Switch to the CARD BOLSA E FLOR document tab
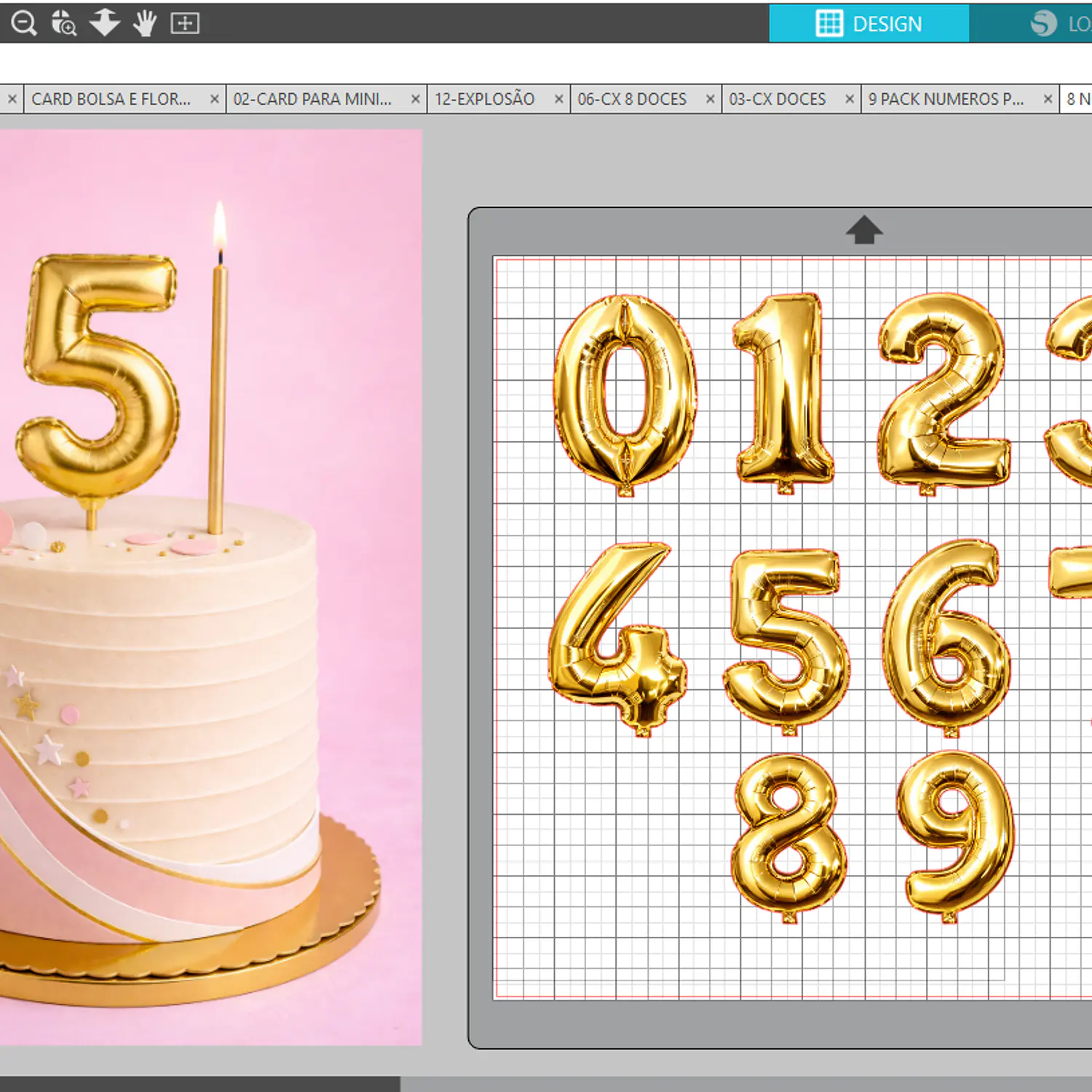 [x=111, y=99]
